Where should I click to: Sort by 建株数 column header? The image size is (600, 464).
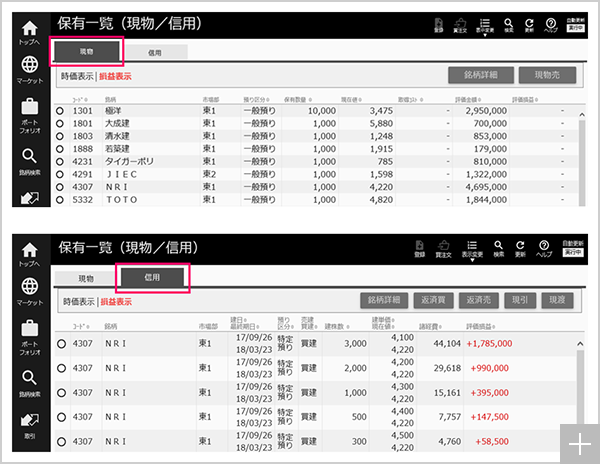(x=337, y=326)
